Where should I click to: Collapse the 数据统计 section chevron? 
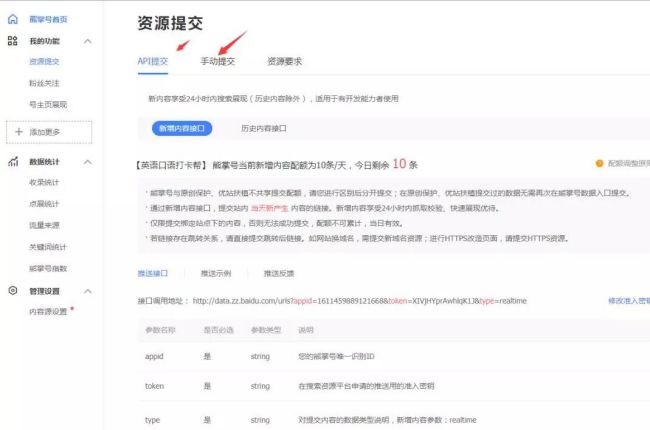point(88,161)
